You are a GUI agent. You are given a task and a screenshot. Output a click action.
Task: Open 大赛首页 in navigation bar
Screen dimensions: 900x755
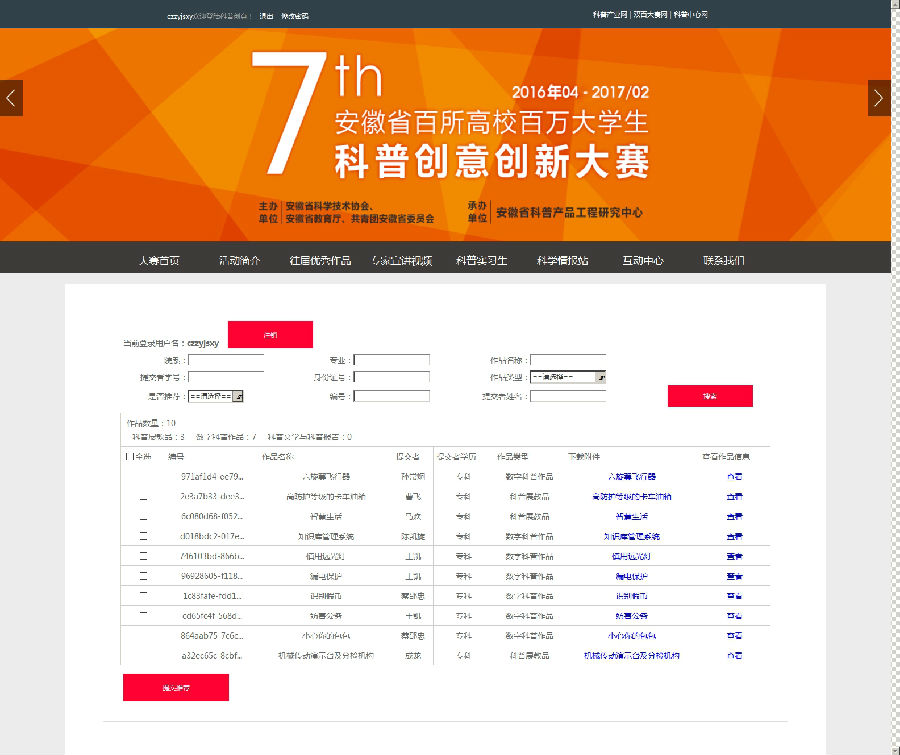pyautogui.click(x=159, y=261)
